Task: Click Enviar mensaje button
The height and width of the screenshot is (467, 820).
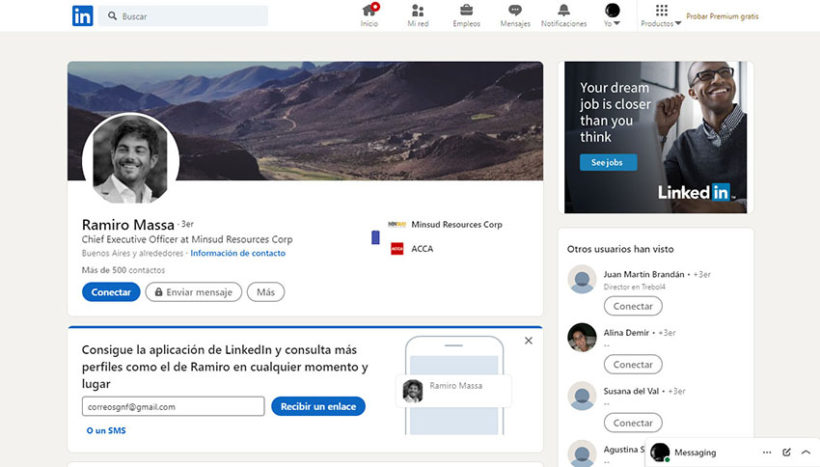Action: click(x=193, y=292)
